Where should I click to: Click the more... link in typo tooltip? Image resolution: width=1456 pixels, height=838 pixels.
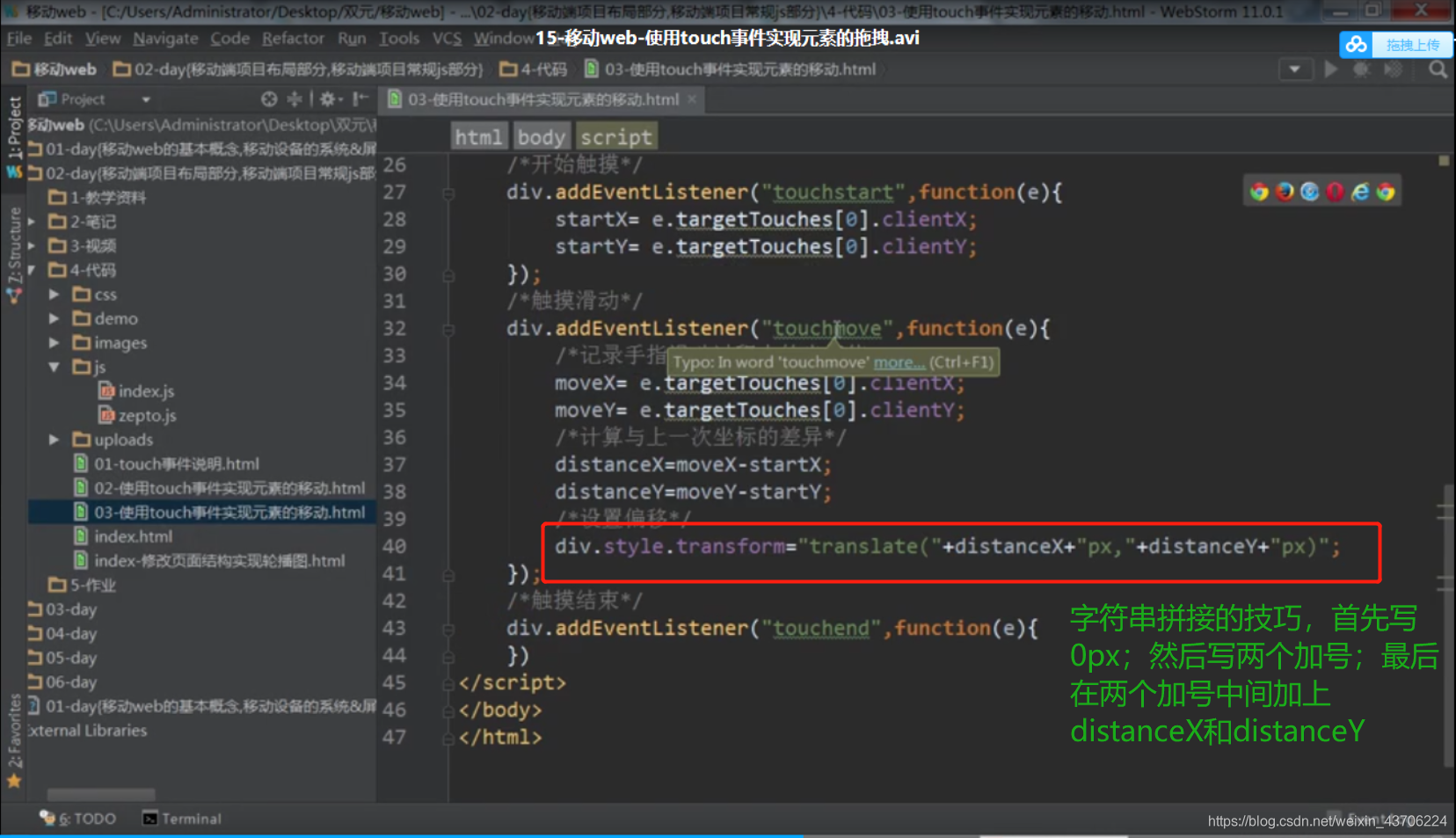click(899, 362)
